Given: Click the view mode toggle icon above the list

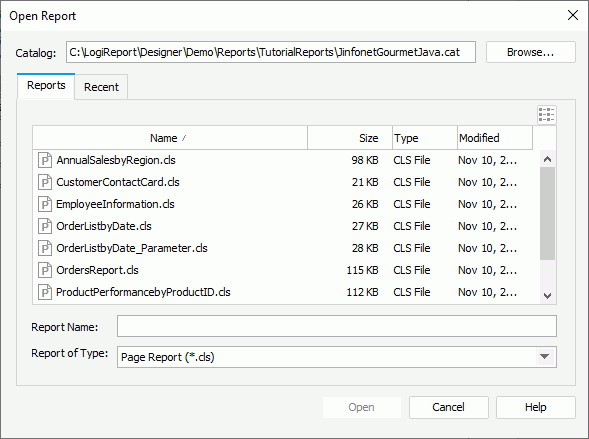Looking at the screenshot, I should coord(547,114).
